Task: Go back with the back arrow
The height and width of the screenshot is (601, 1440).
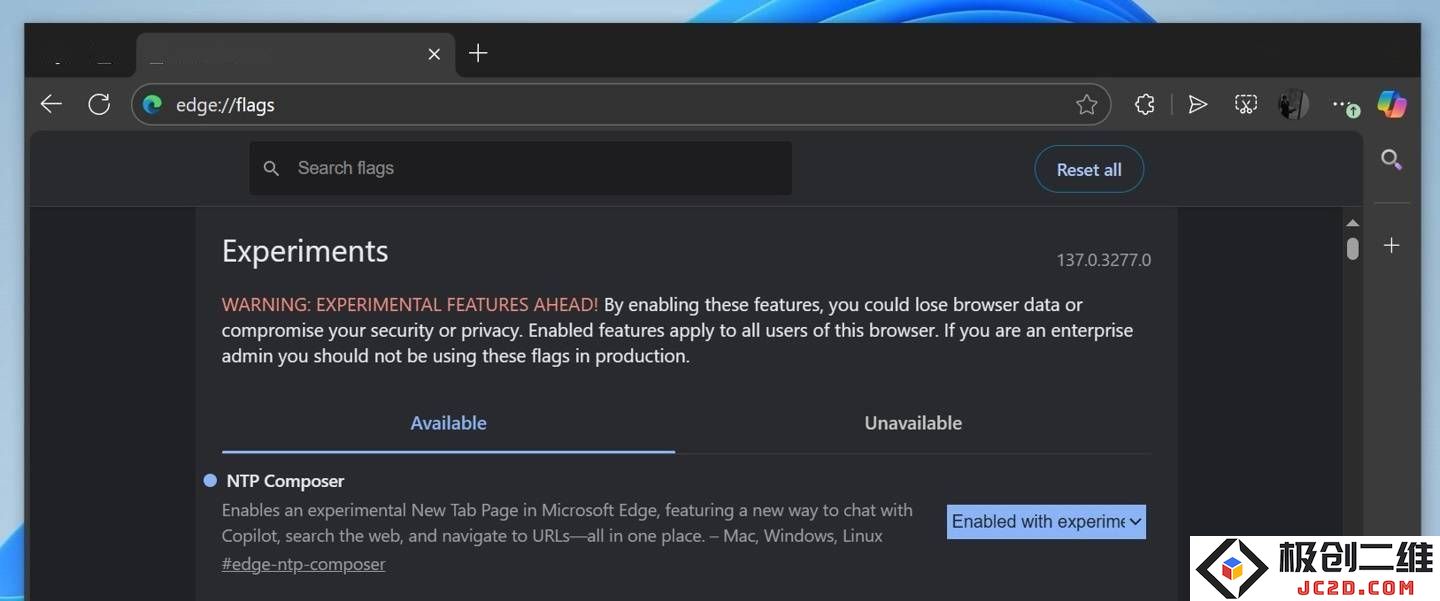Action: click(51, 104)
